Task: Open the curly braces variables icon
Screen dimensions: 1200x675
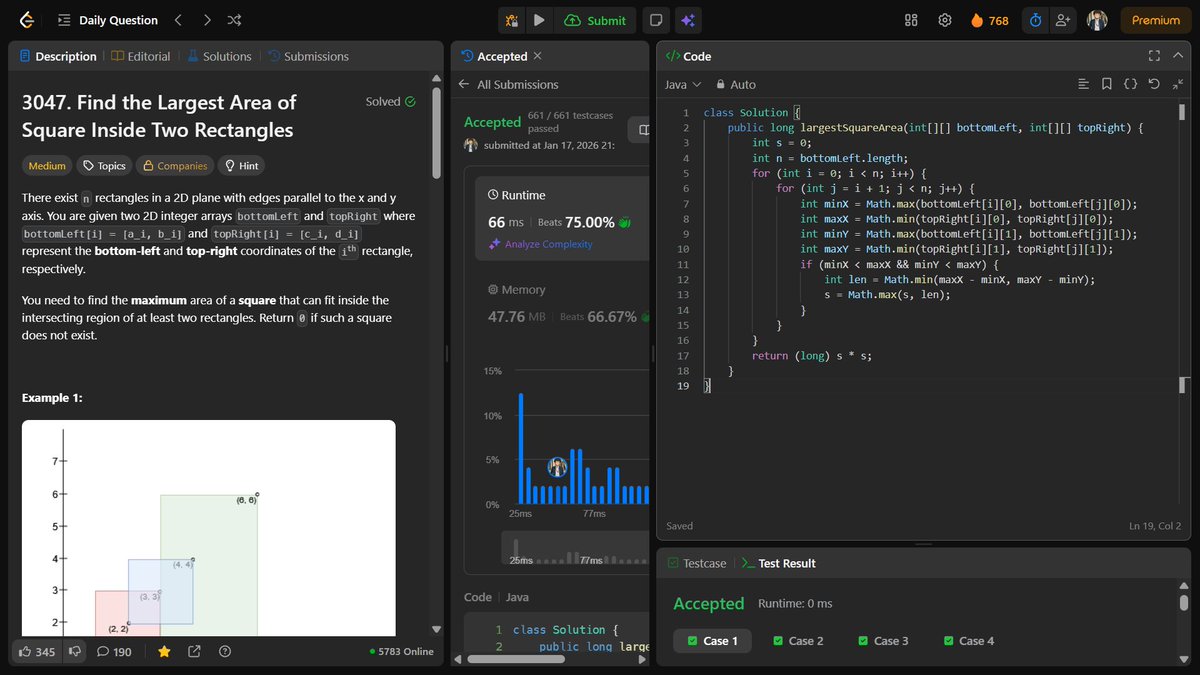Action: click(x=1130, y=85)
